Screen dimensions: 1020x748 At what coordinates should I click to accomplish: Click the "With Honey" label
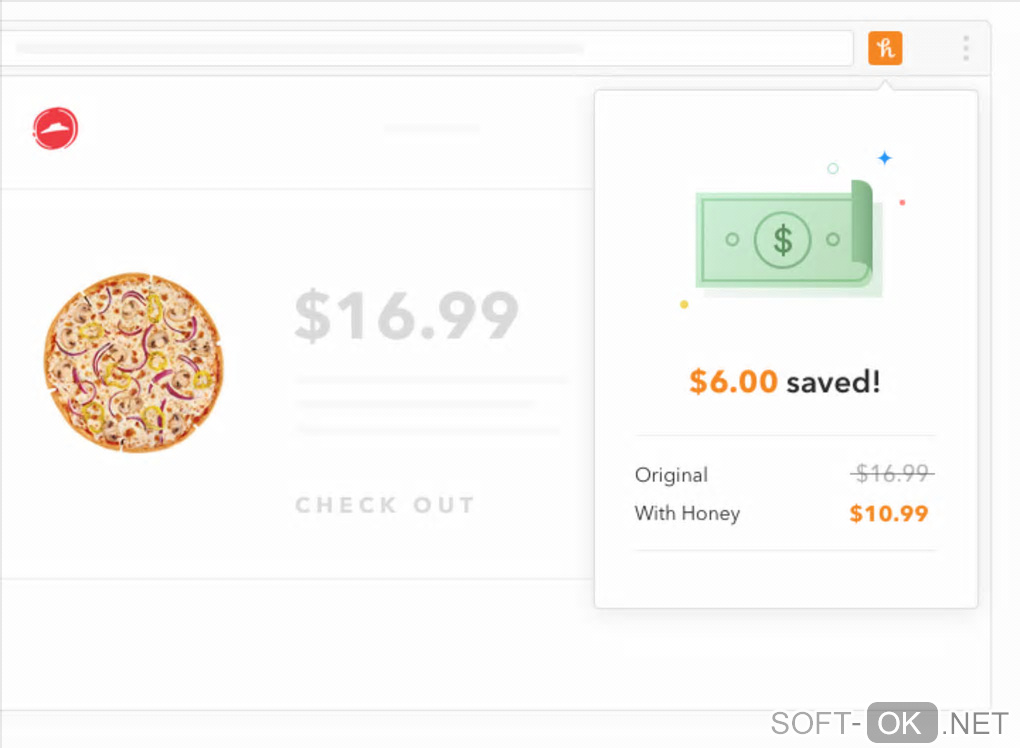tap(687, 514)
